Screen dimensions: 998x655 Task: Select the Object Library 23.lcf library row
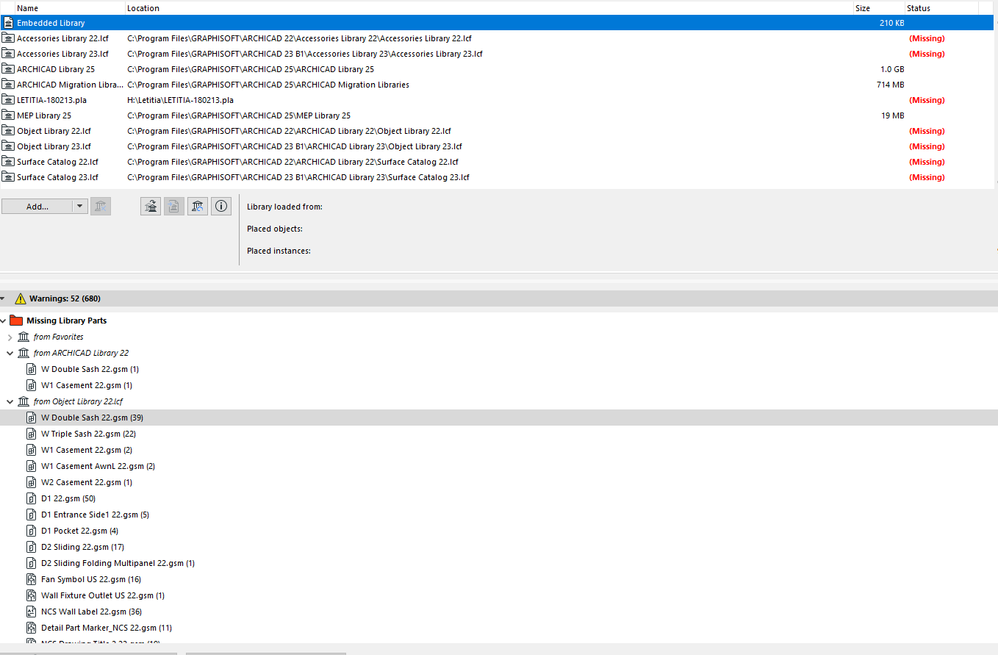(496, 146)
